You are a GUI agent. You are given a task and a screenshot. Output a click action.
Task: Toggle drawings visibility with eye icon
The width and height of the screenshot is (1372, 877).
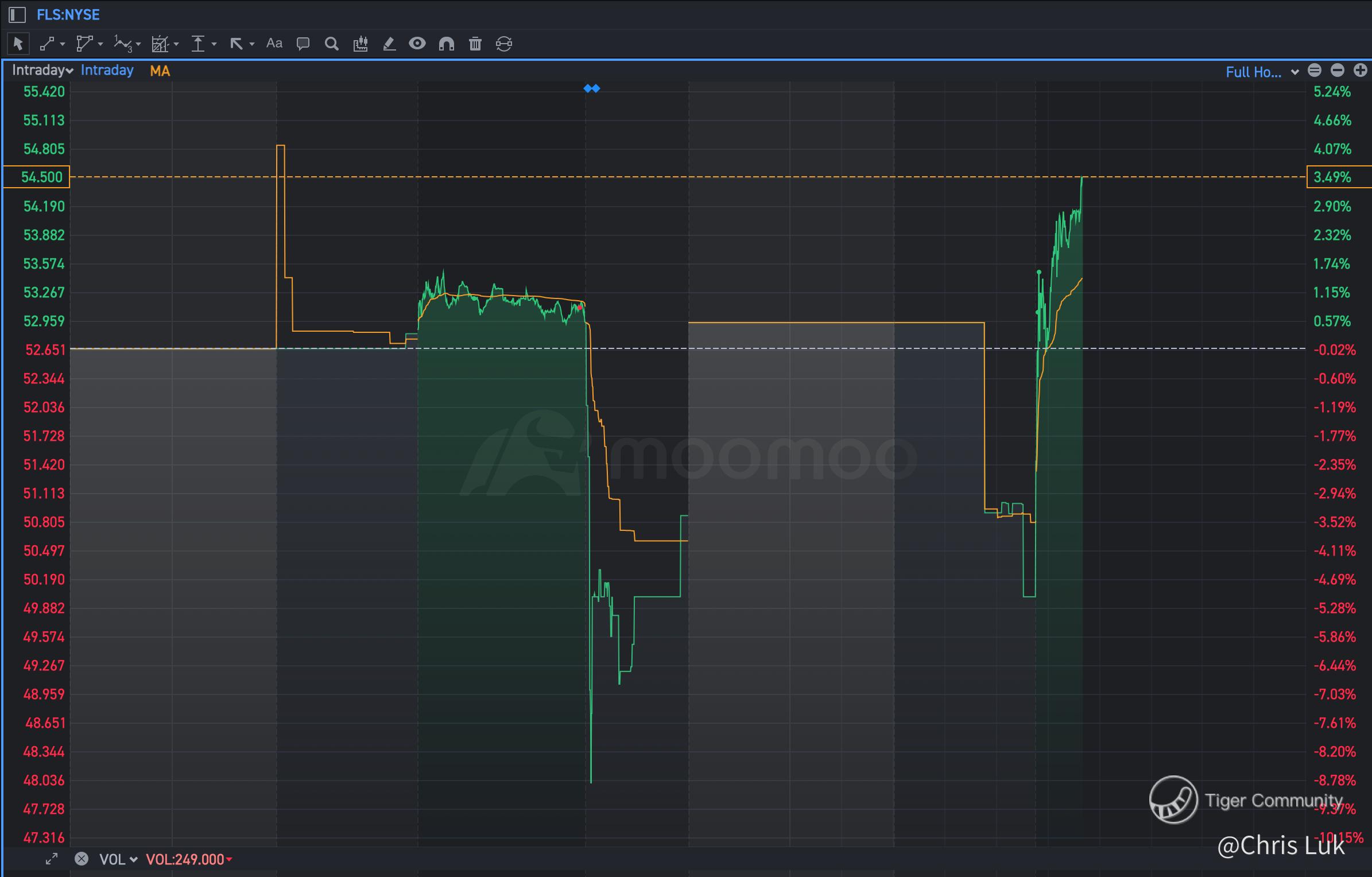tap(417, 44)
